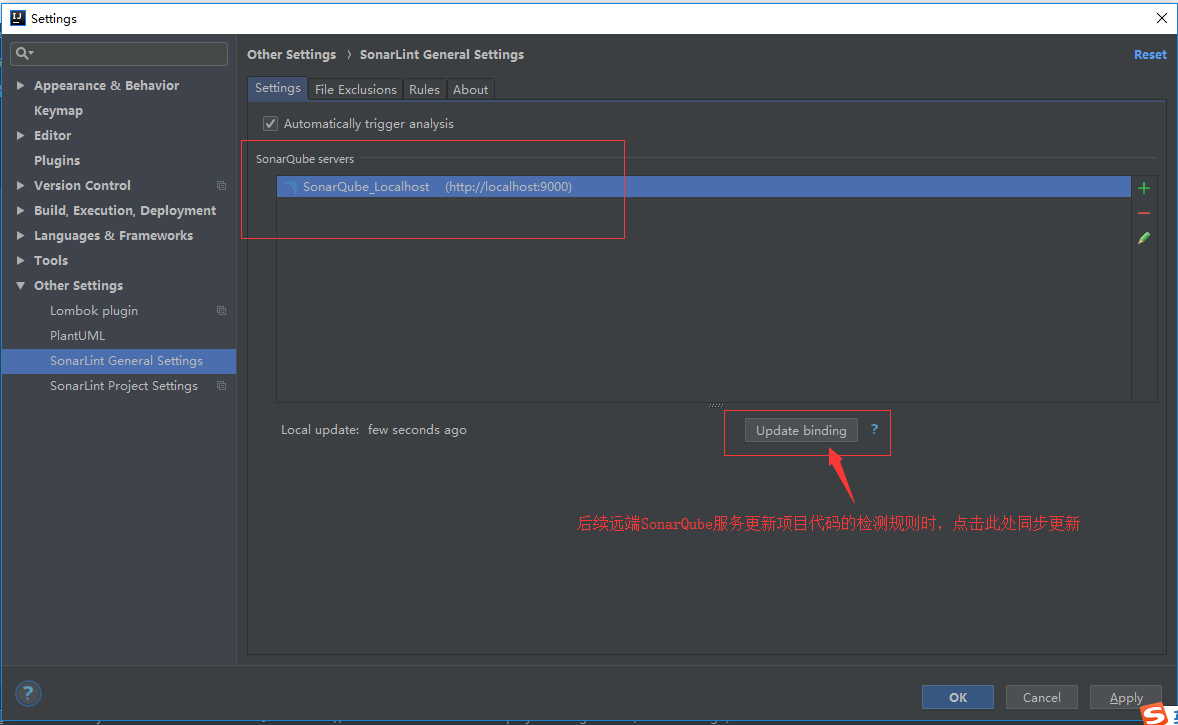This screenshot has width=1178, height=725.
Task: Click the Update binding button
Action: point(801,430)
